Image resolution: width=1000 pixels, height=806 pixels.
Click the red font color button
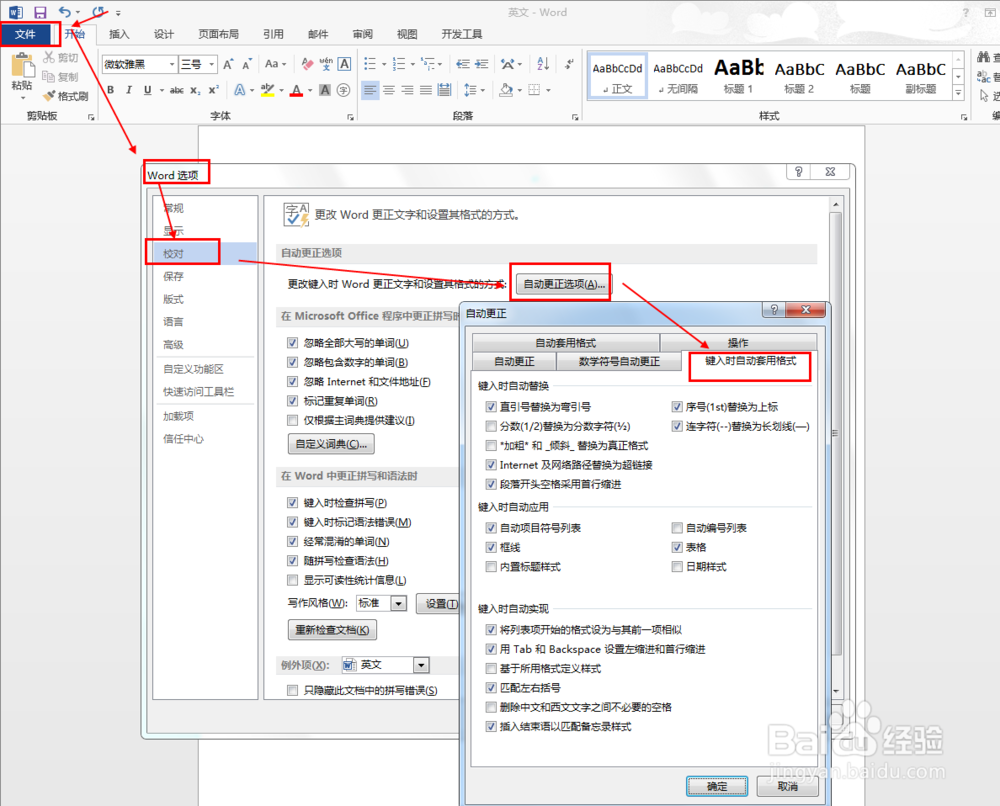tap(297, 90)
